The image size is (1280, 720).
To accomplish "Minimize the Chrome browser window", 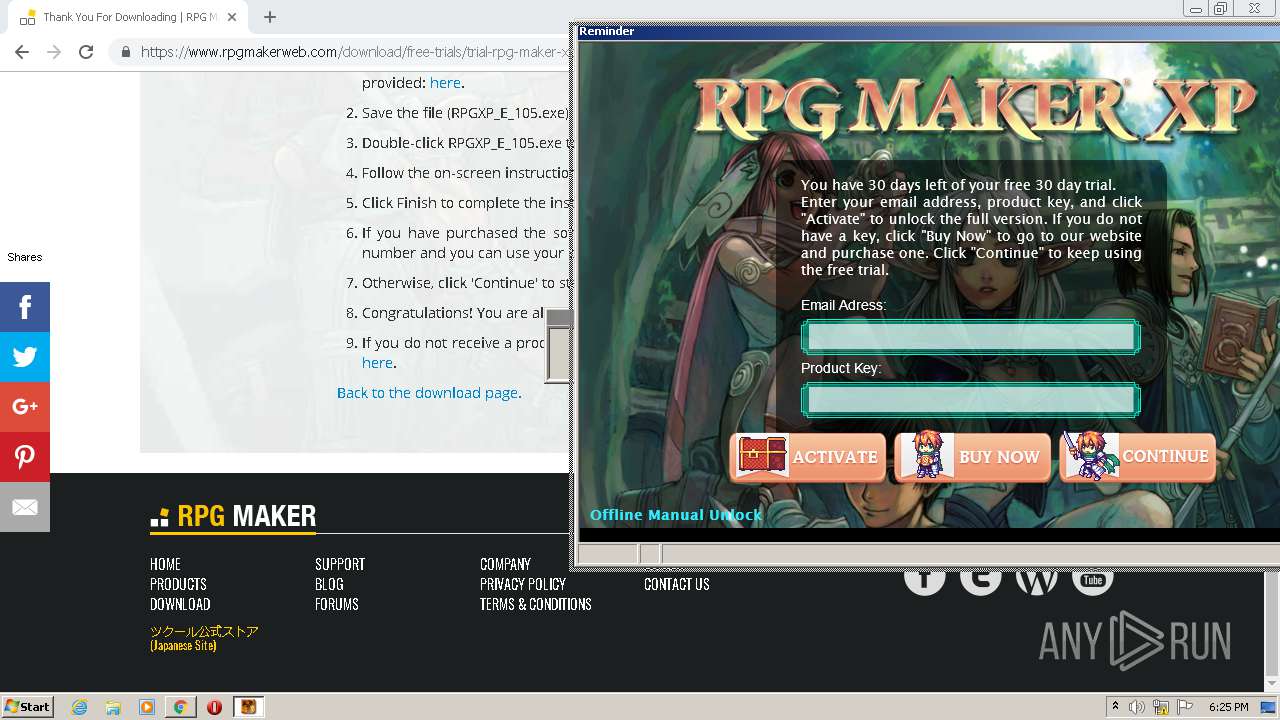I will point(1196,9).
